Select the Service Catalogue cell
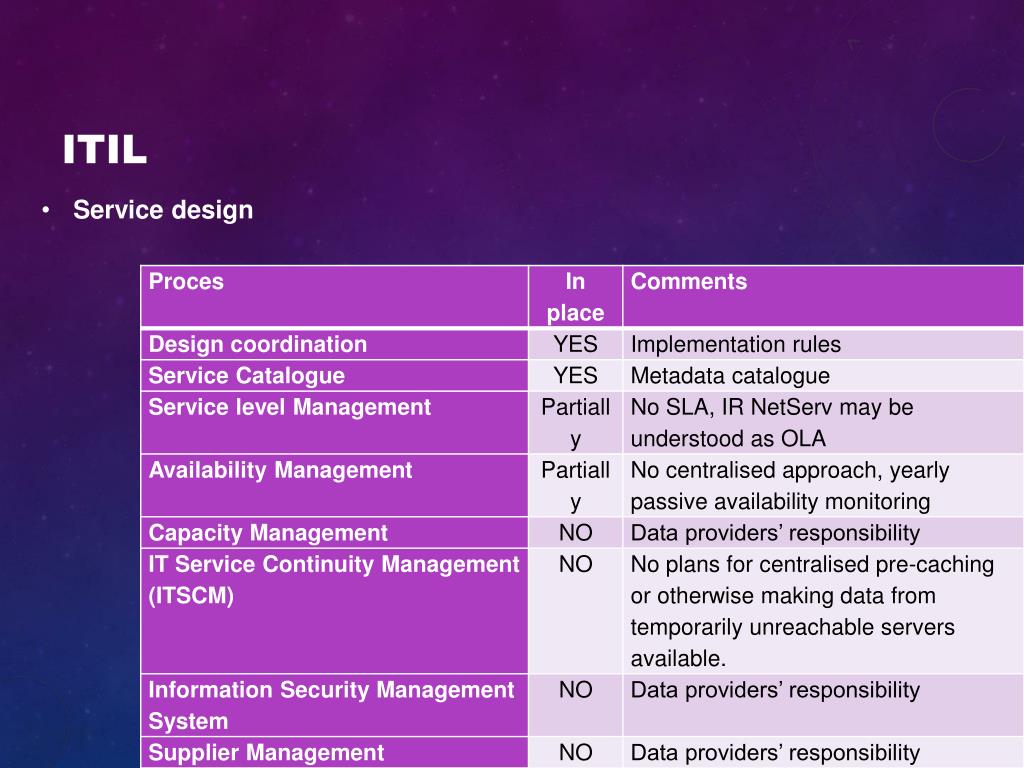 (334, 376)
